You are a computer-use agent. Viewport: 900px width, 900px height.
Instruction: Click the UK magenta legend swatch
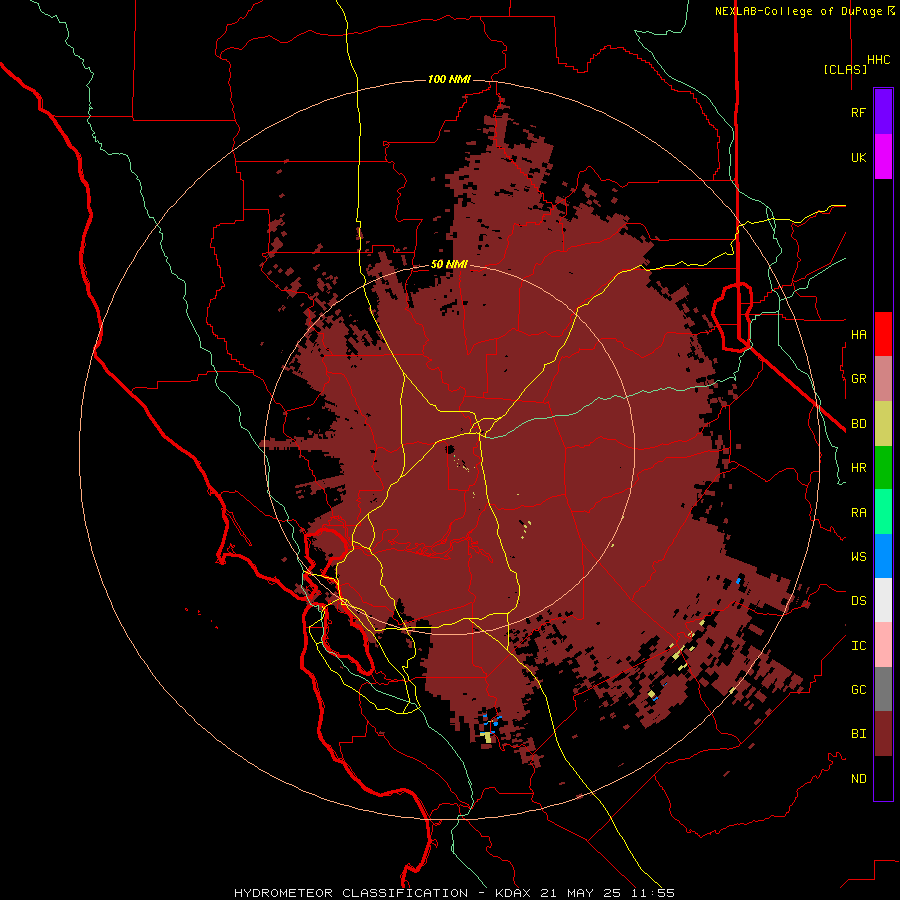(x=883, y=157)
